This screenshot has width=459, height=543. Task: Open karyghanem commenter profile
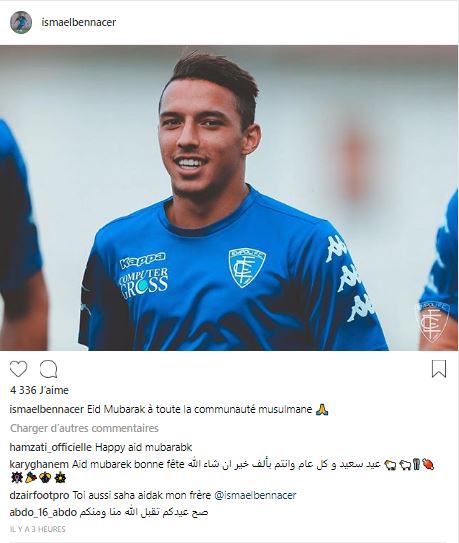coord(39,464)
